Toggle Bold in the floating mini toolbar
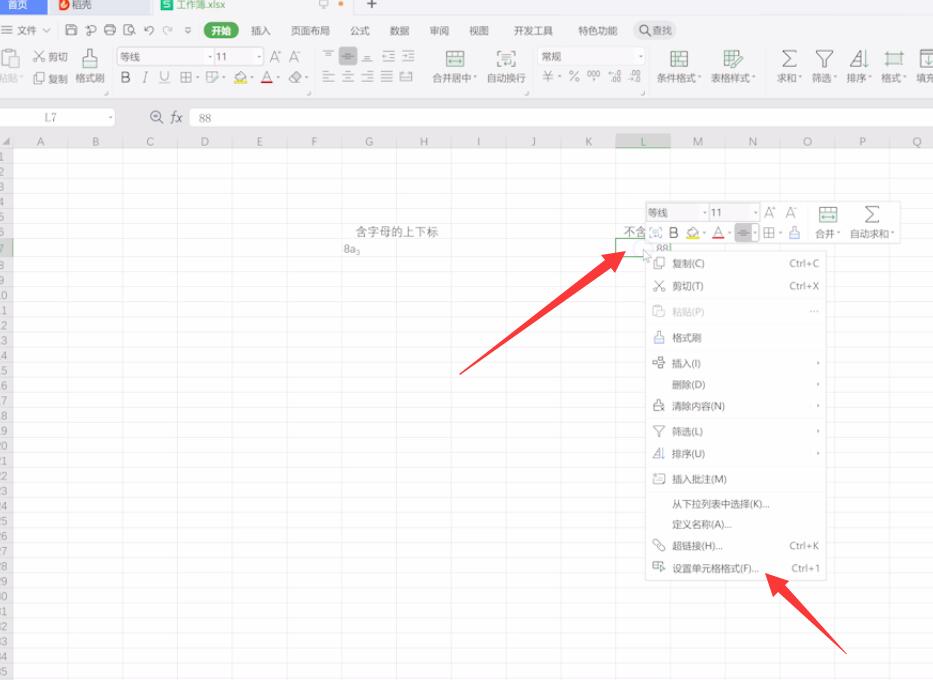Screen dimensions: 933x680 point(674,233)
